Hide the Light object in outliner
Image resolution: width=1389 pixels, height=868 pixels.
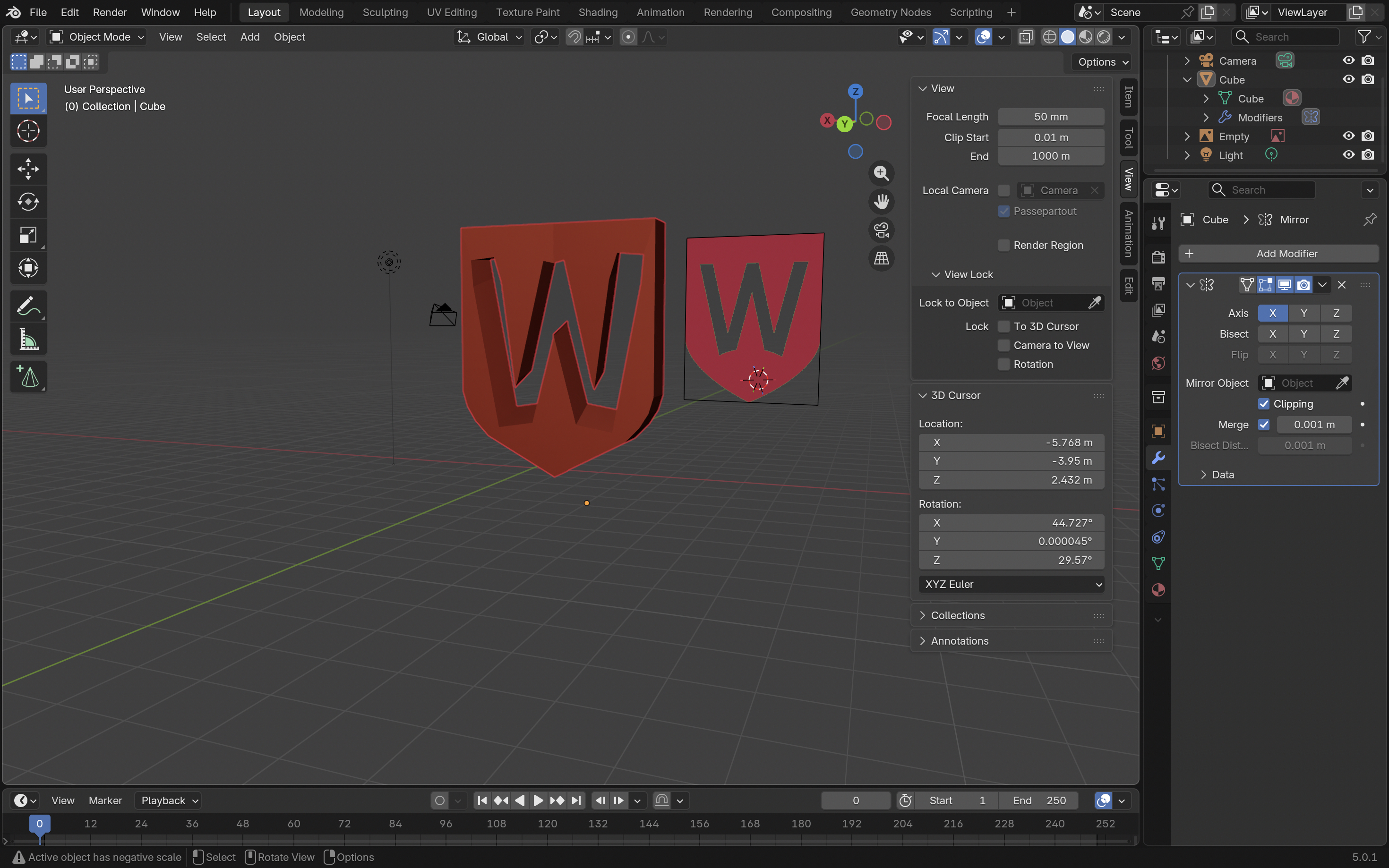click(1348, 155)
